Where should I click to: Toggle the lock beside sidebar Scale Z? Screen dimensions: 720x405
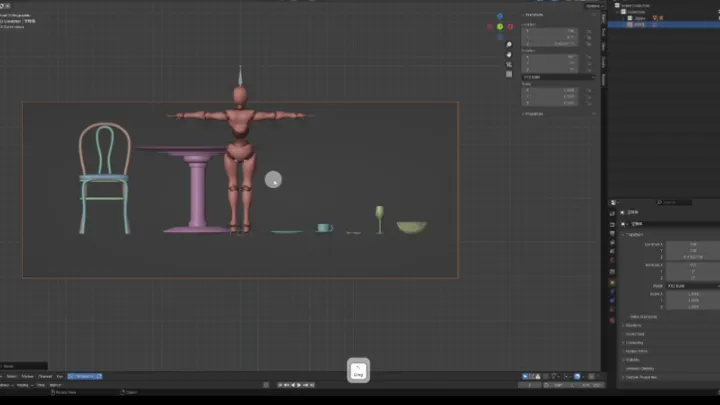(x=588, y=103)
